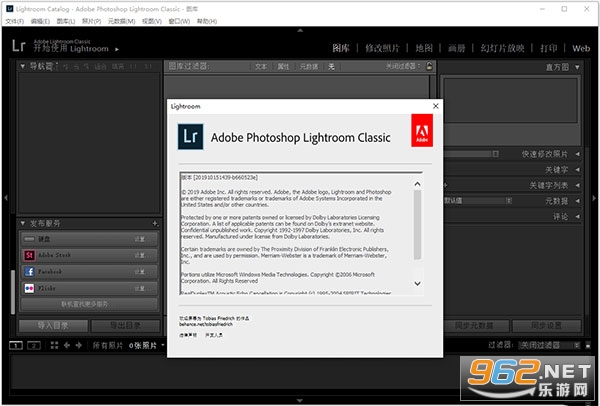
Task: Click the 导出目录 button
Action: coord(126,326)
